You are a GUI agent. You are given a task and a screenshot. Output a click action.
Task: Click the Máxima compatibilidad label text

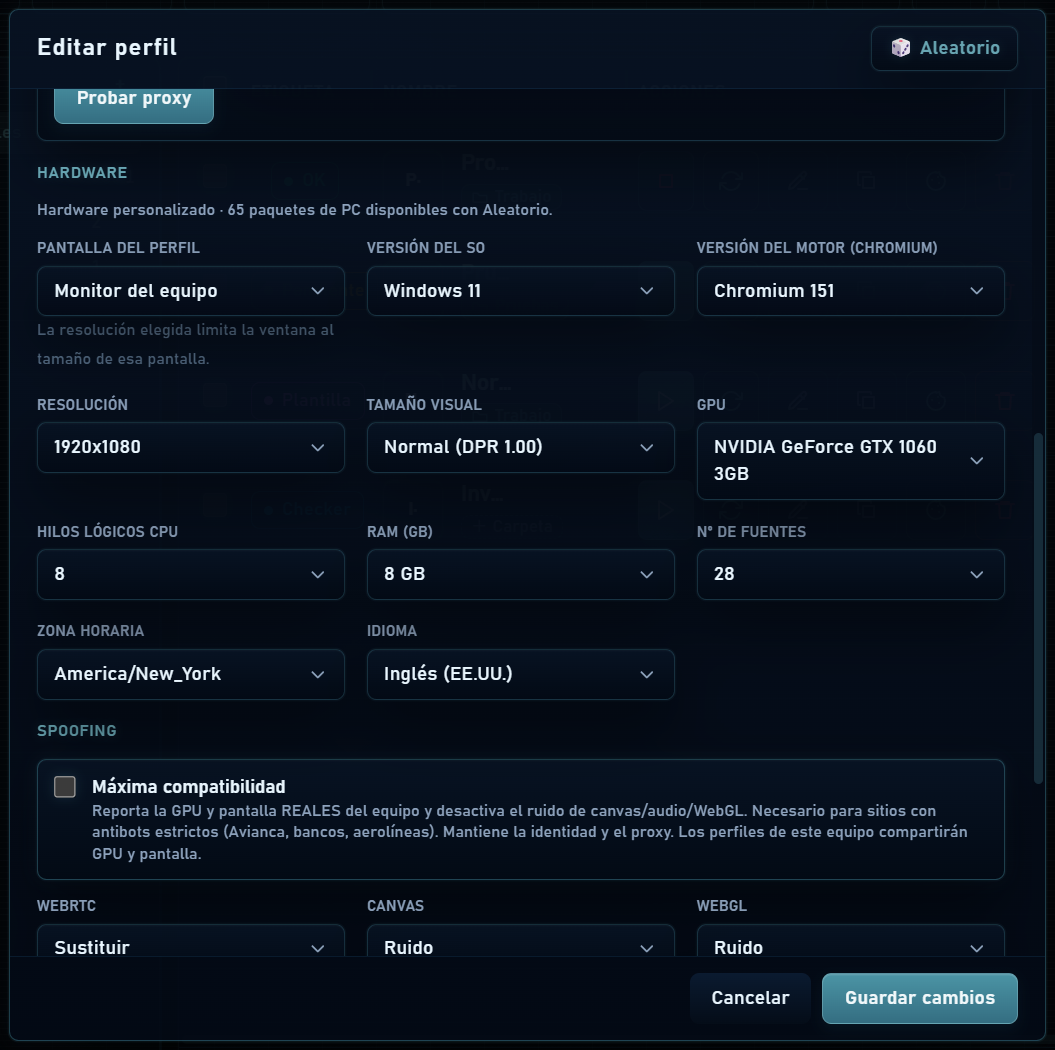(x=188, y=786)
